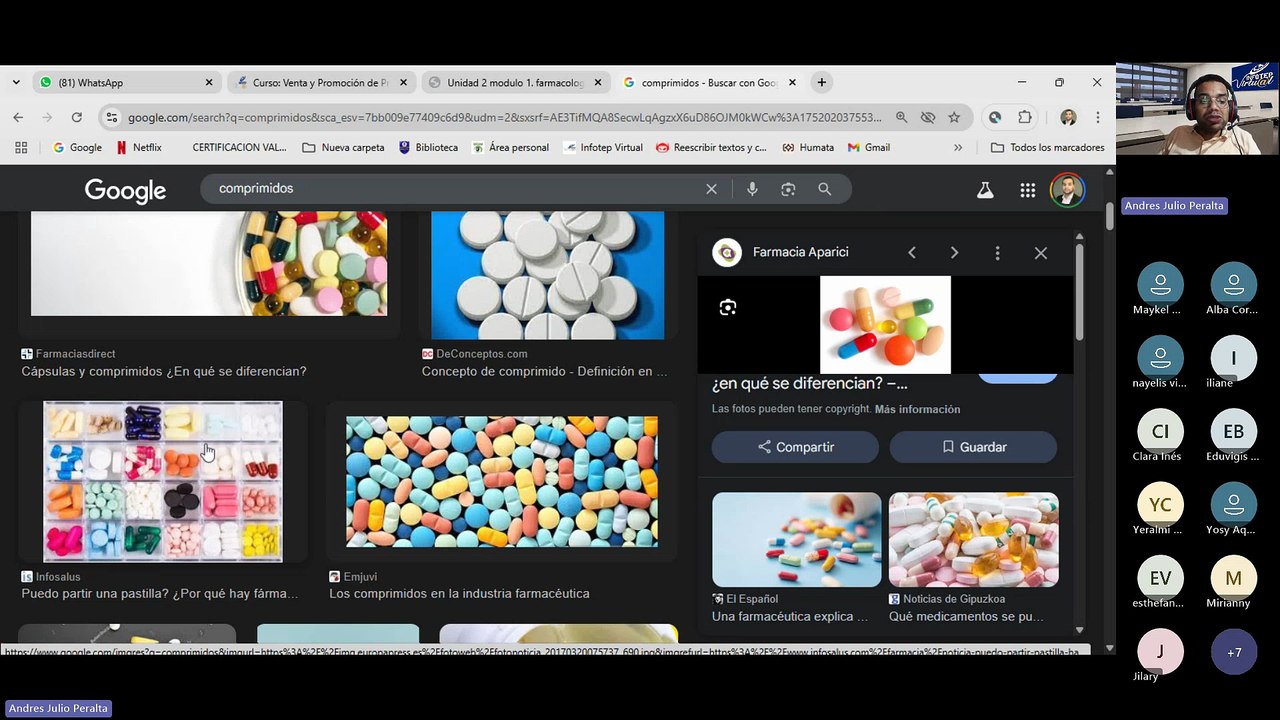Start voice search with microphone icon
The height and width of the screenshot is (720, 1280).
click(x=752, y=189)
